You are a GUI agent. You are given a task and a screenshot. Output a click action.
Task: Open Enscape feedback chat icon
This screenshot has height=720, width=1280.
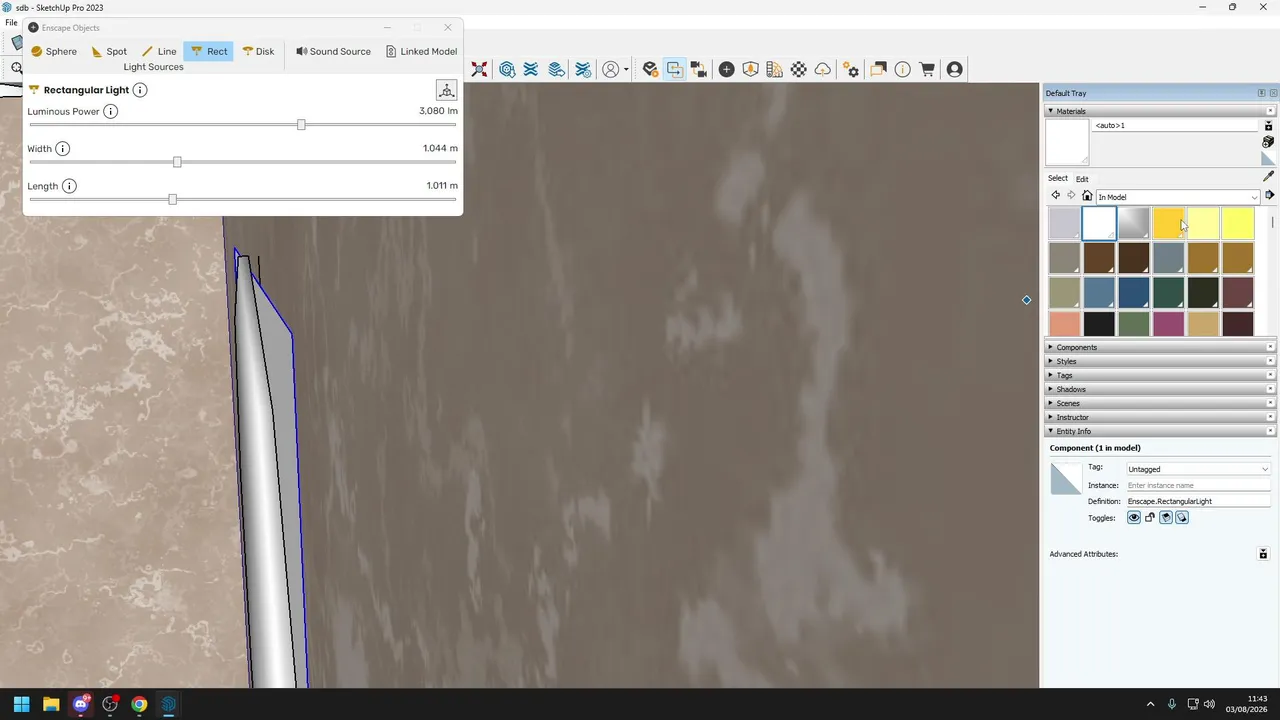pyautogui.click(x=878, y=70)
